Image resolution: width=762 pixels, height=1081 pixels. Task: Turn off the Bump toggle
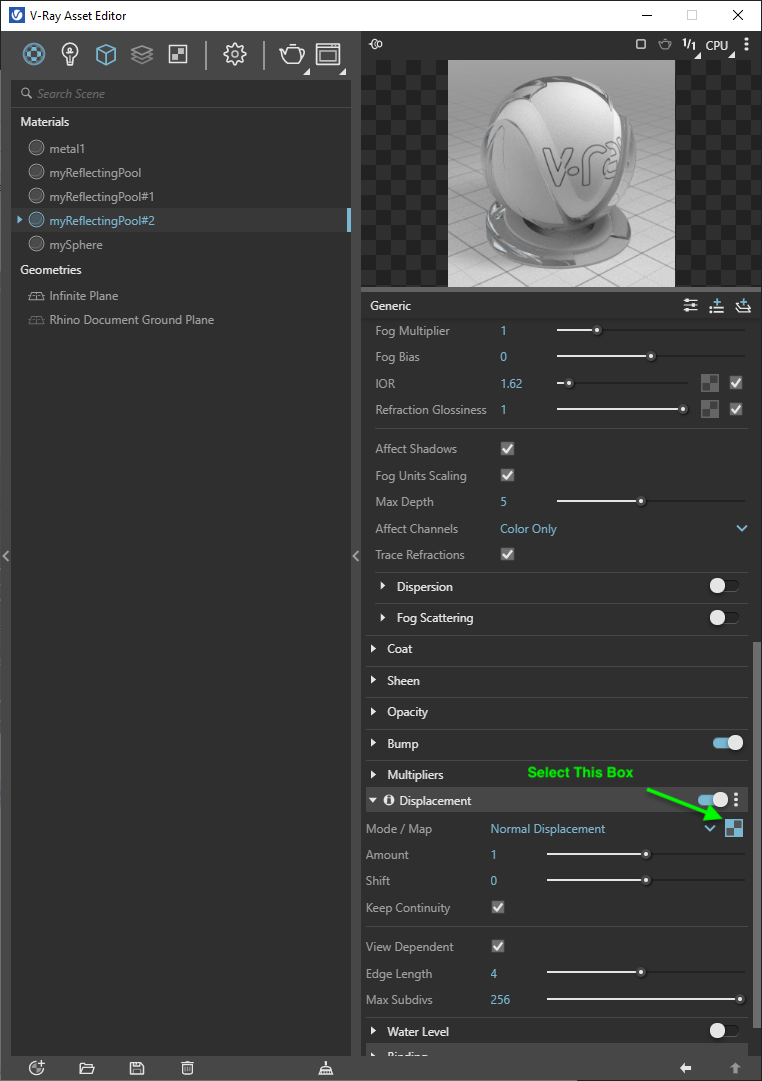pyautogui.click(x=728, y=742)
